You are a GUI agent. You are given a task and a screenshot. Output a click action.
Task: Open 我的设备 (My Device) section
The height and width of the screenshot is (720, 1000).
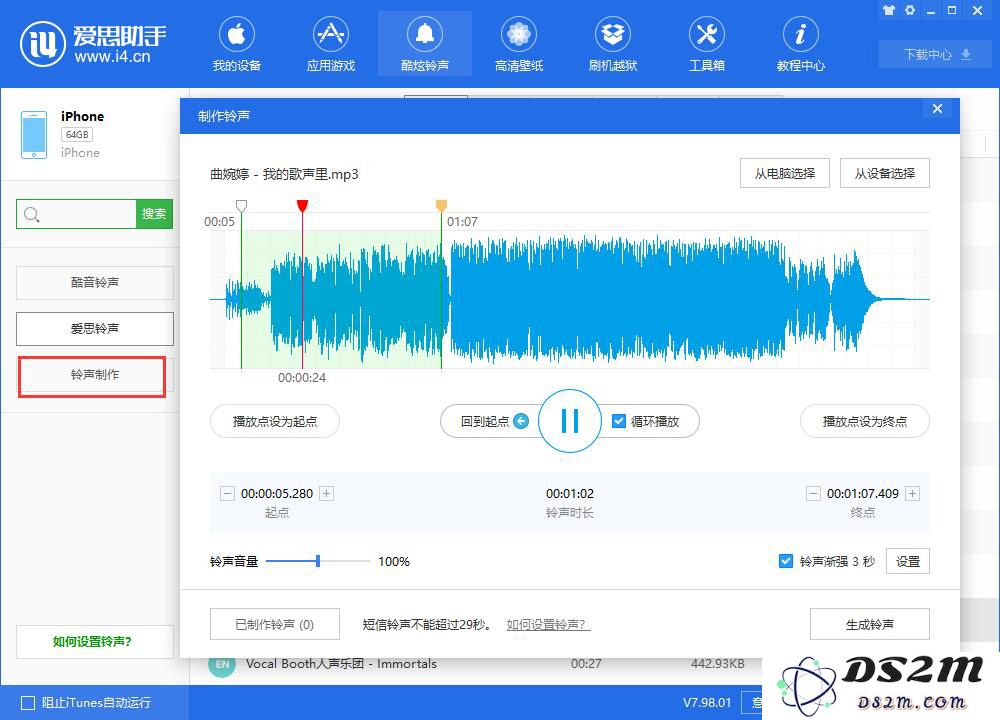click(237, 43)
